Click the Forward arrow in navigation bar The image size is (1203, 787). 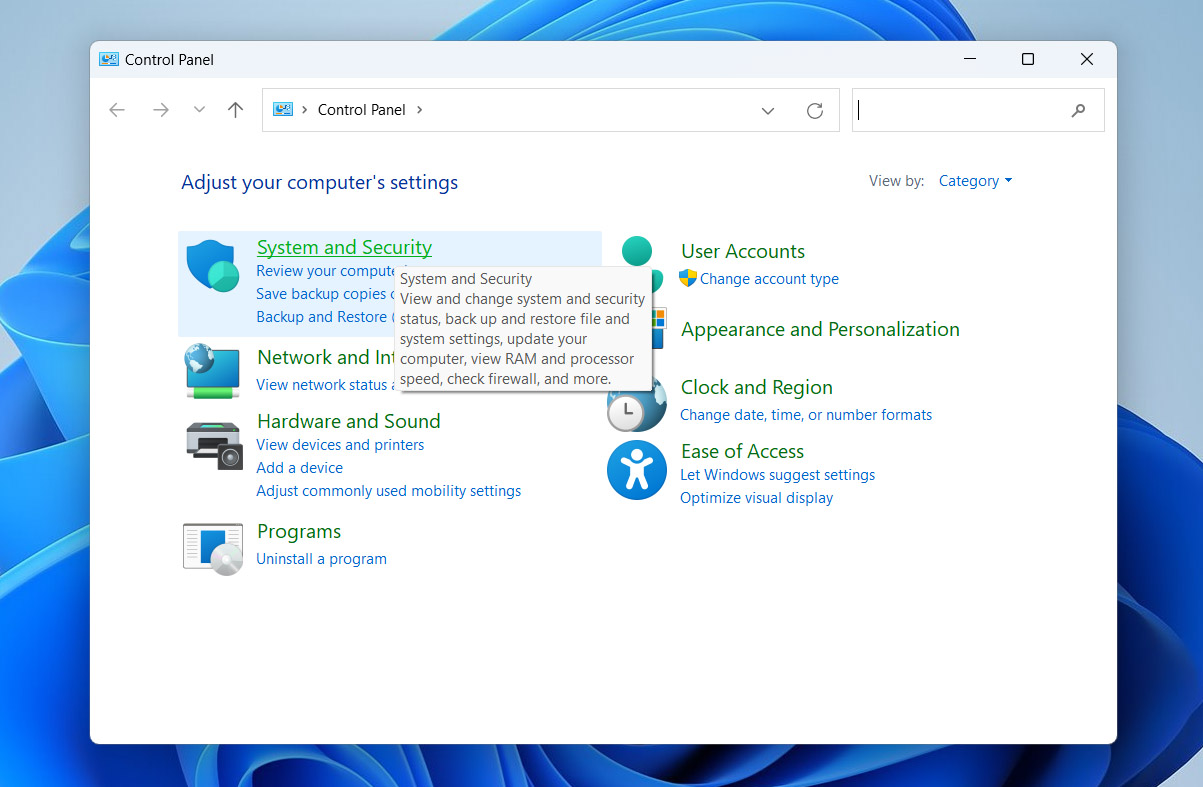(161, 110)
